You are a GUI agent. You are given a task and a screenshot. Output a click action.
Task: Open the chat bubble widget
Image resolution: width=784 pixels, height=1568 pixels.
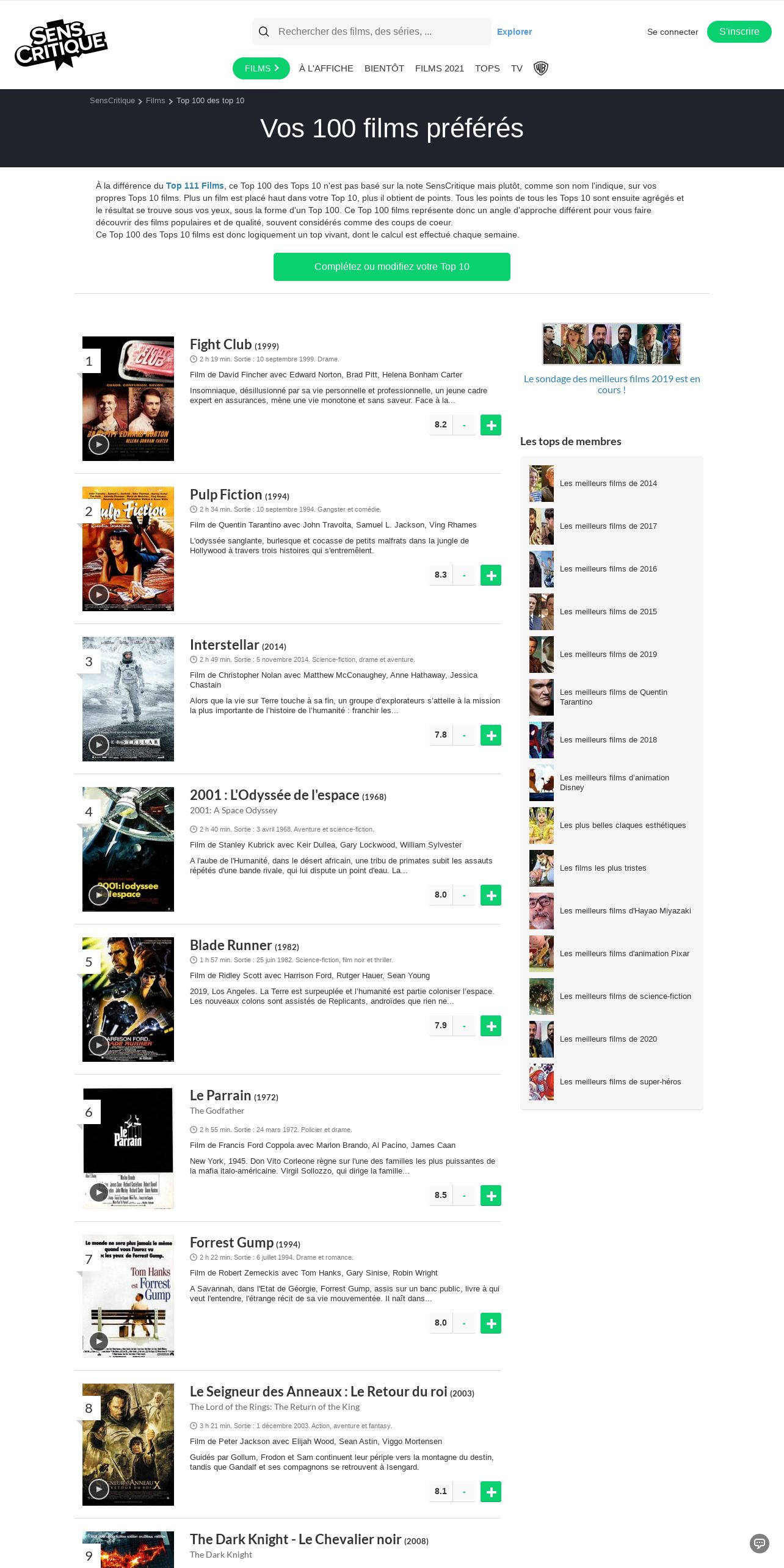click(759, 1544)
